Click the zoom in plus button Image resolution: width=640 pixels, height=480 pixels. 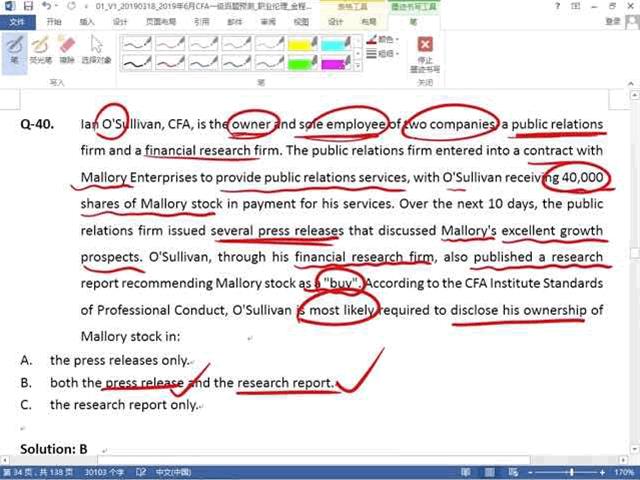[x=602, y=472]
